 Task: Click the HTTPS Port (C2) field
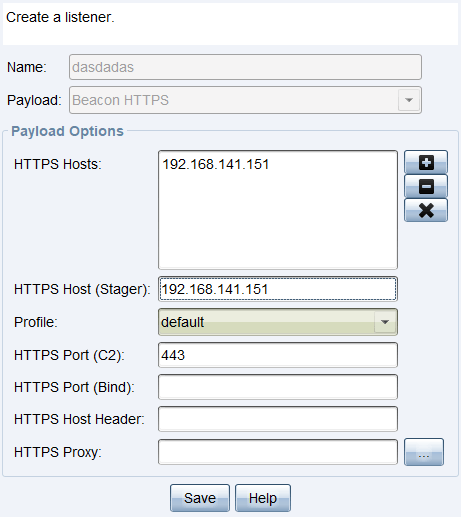[x=278, y=355]
